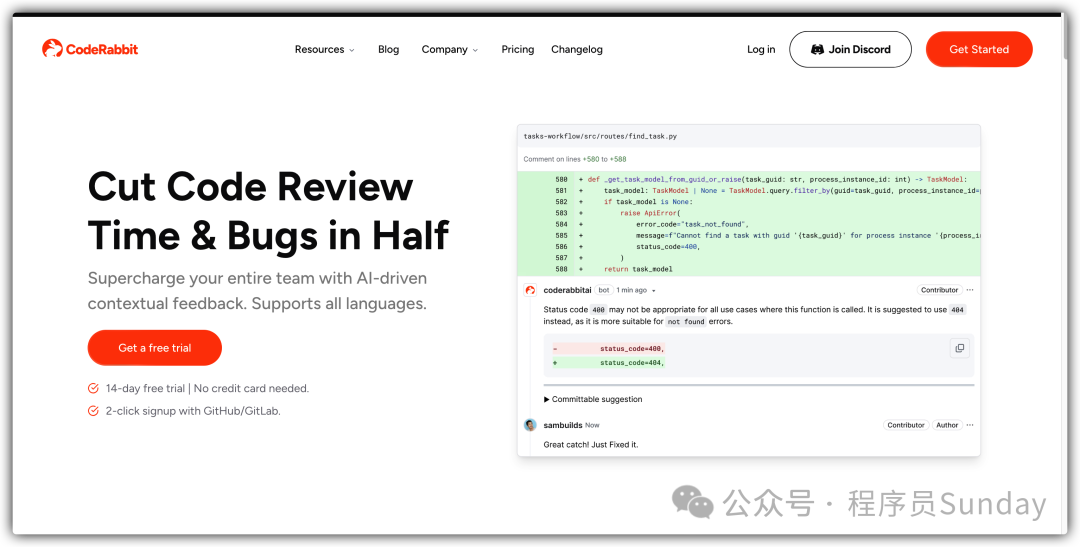The image size is (1080, 547).
Task: Open coderabbitai comment options ellipsis menu
Action: [970, 290]
